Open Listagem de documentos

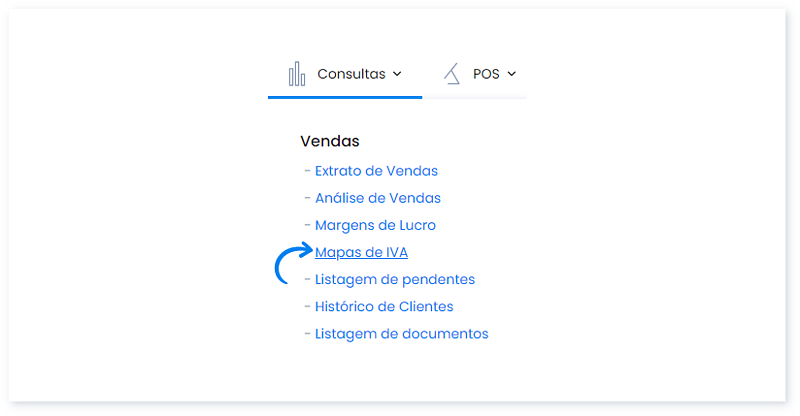(x=401, y=333)
